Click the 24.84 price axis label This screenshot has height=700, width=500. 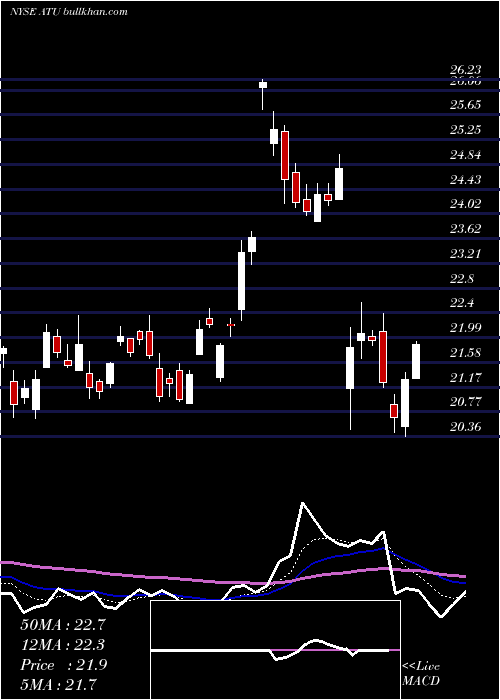465,155
